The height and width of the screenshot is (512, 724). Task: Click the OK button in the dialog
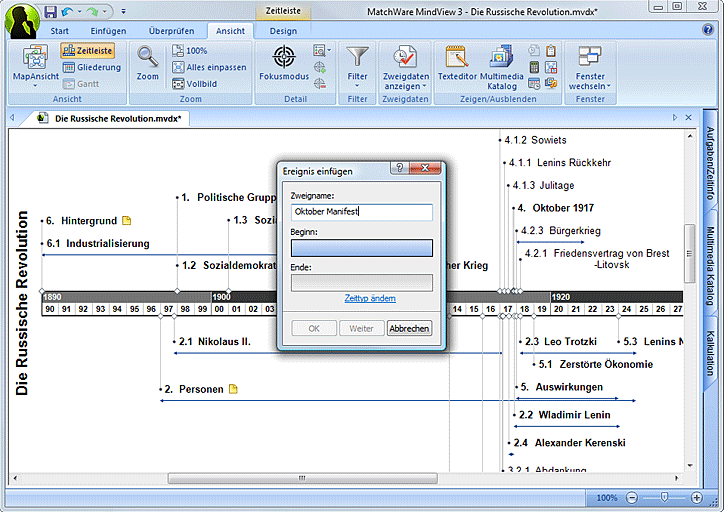[314, 329]
